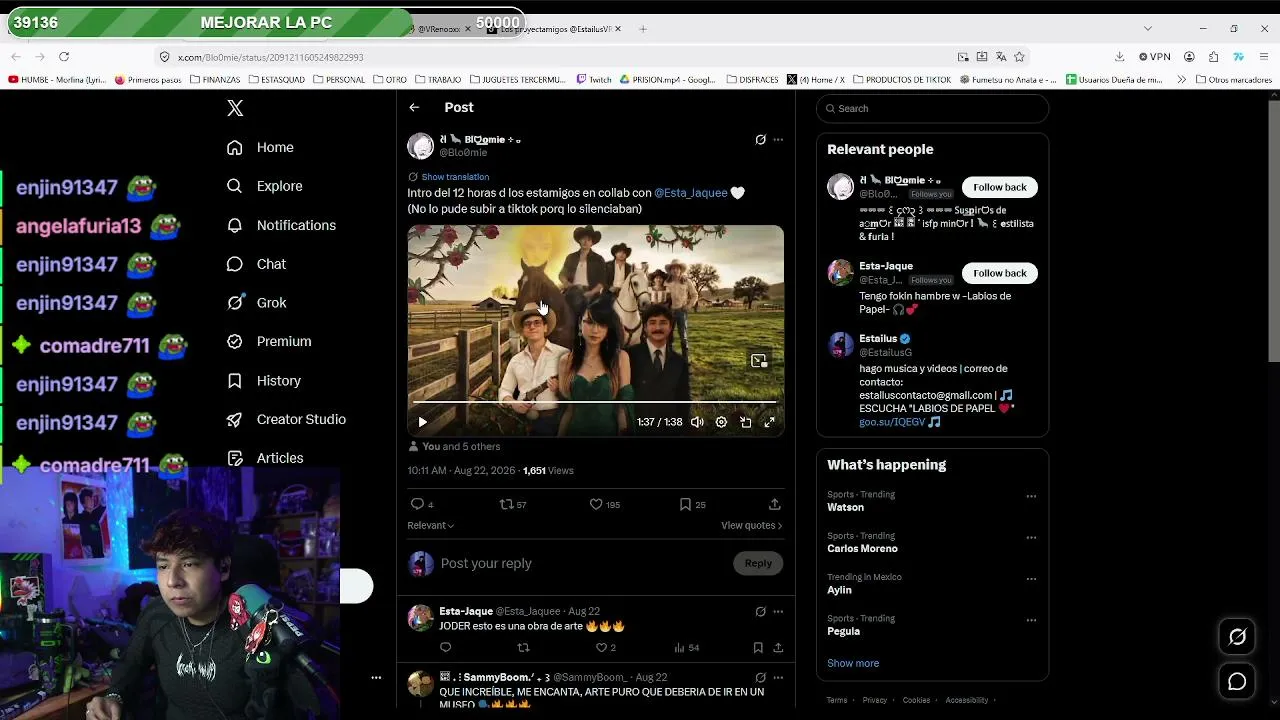Click the X logo in the sidebar
1280x720 pixels.
tap(235, 108)
